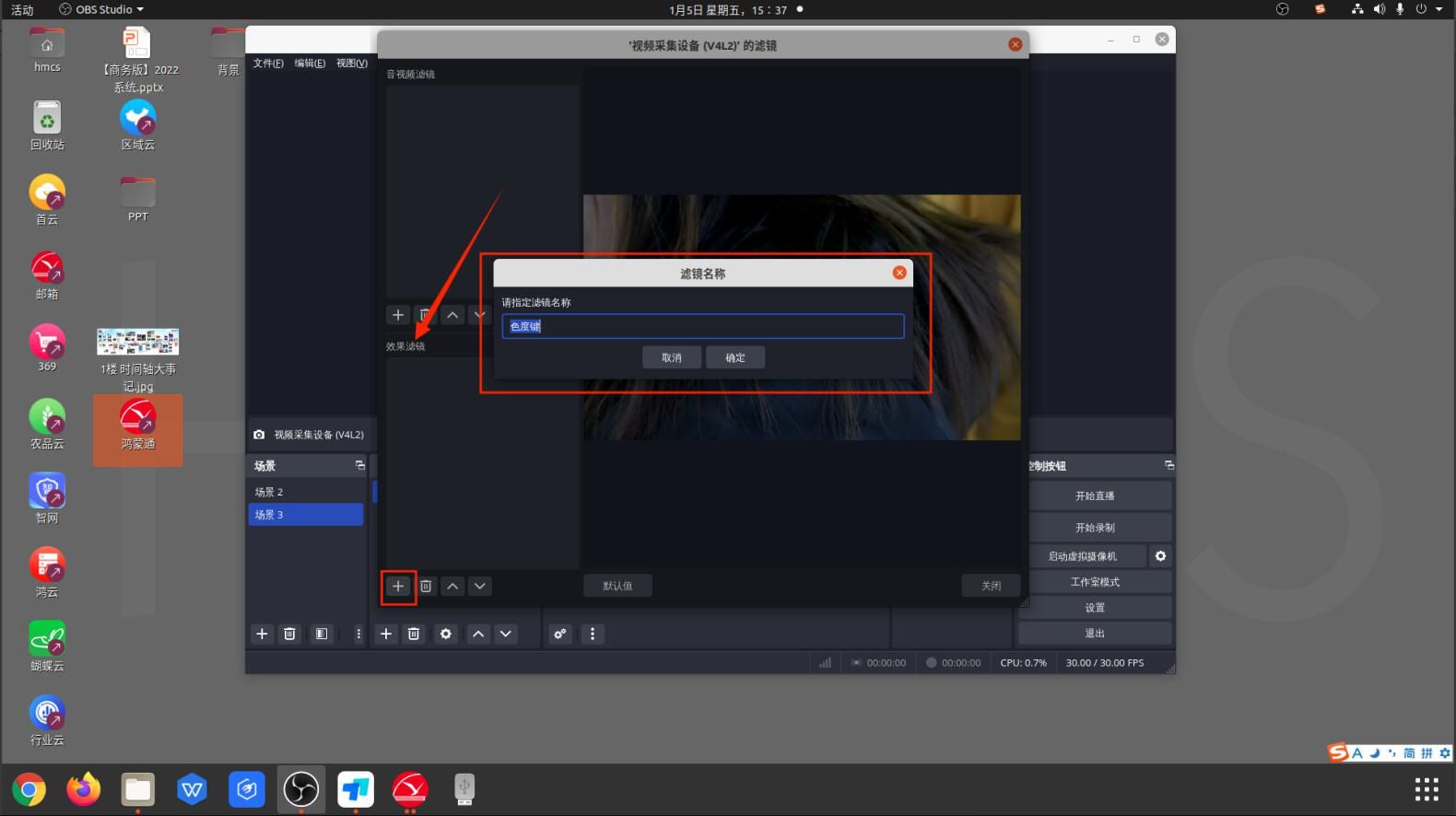Move effect filter down with chevron
The width and height of the screenshot is (1456, 816).
tap(480, 587)
